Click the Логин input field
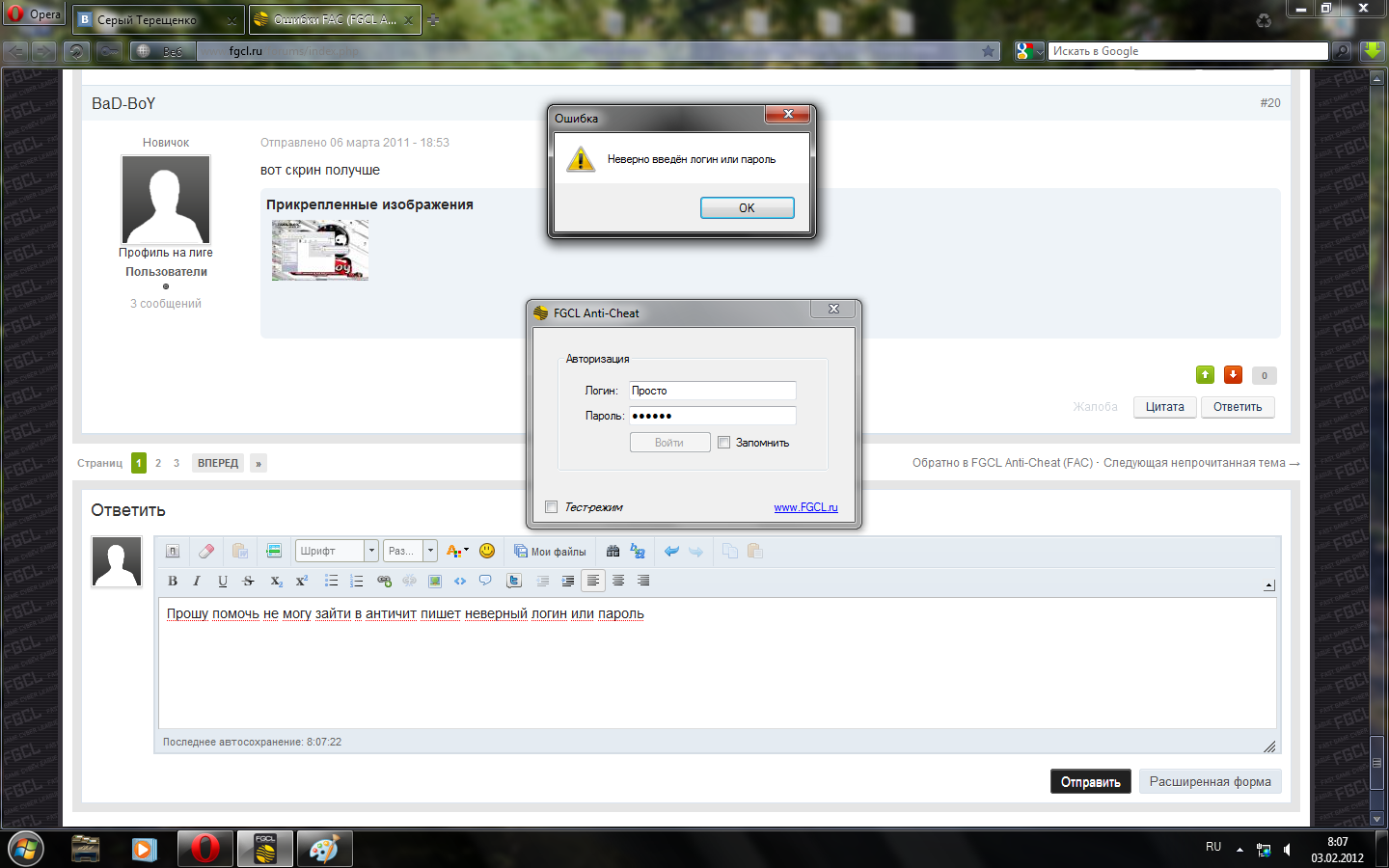Viewport: 1389px width, 868px height. point(713,391)
